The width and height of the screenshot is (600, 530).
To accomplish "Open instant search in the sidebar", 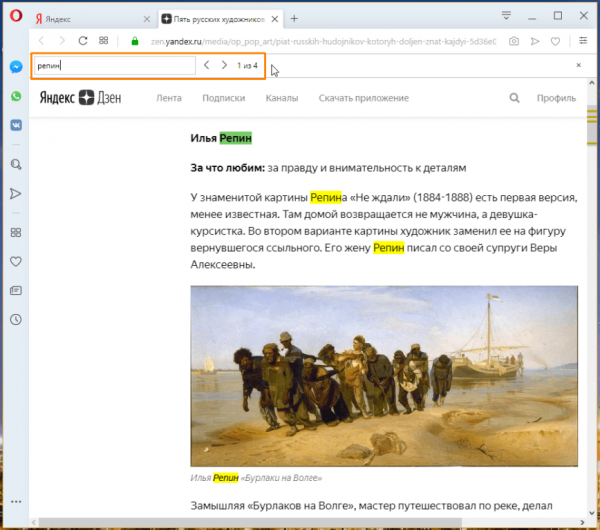I will click(16, 165).
